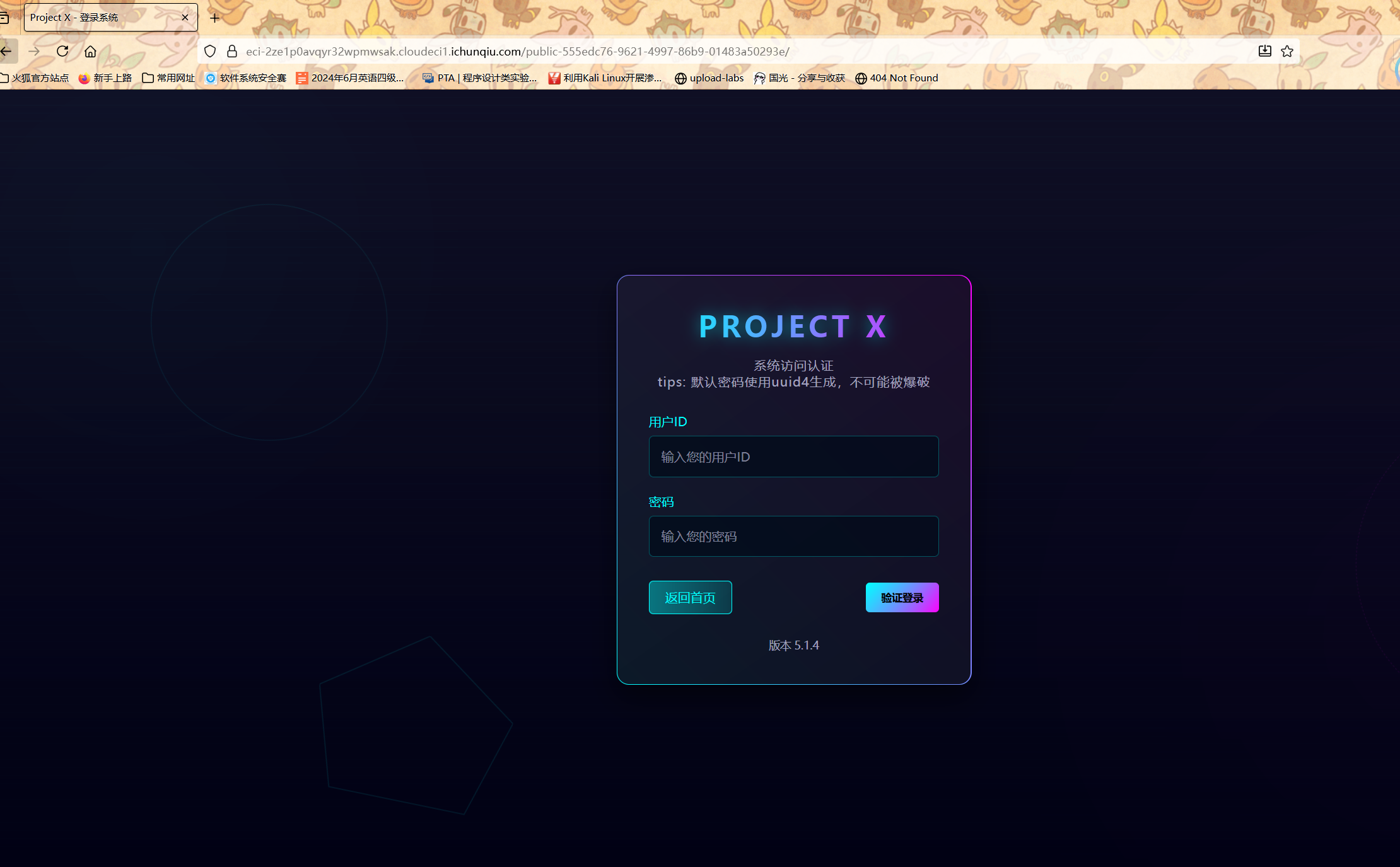Go to the browser home page icon

point(90,51)
